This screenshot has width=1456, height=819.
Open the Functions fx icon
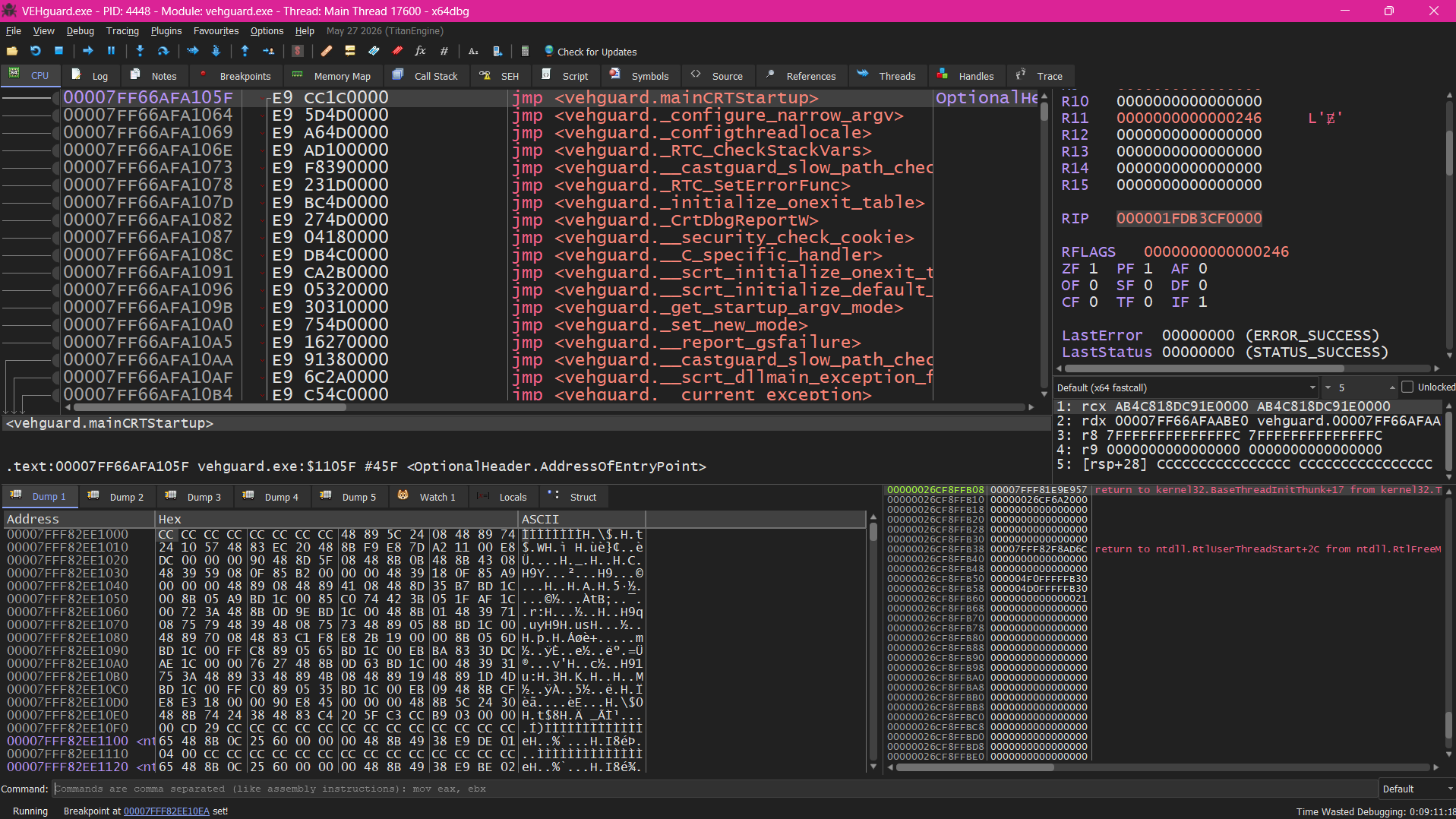pyautogui.click(x=421, y=51)
